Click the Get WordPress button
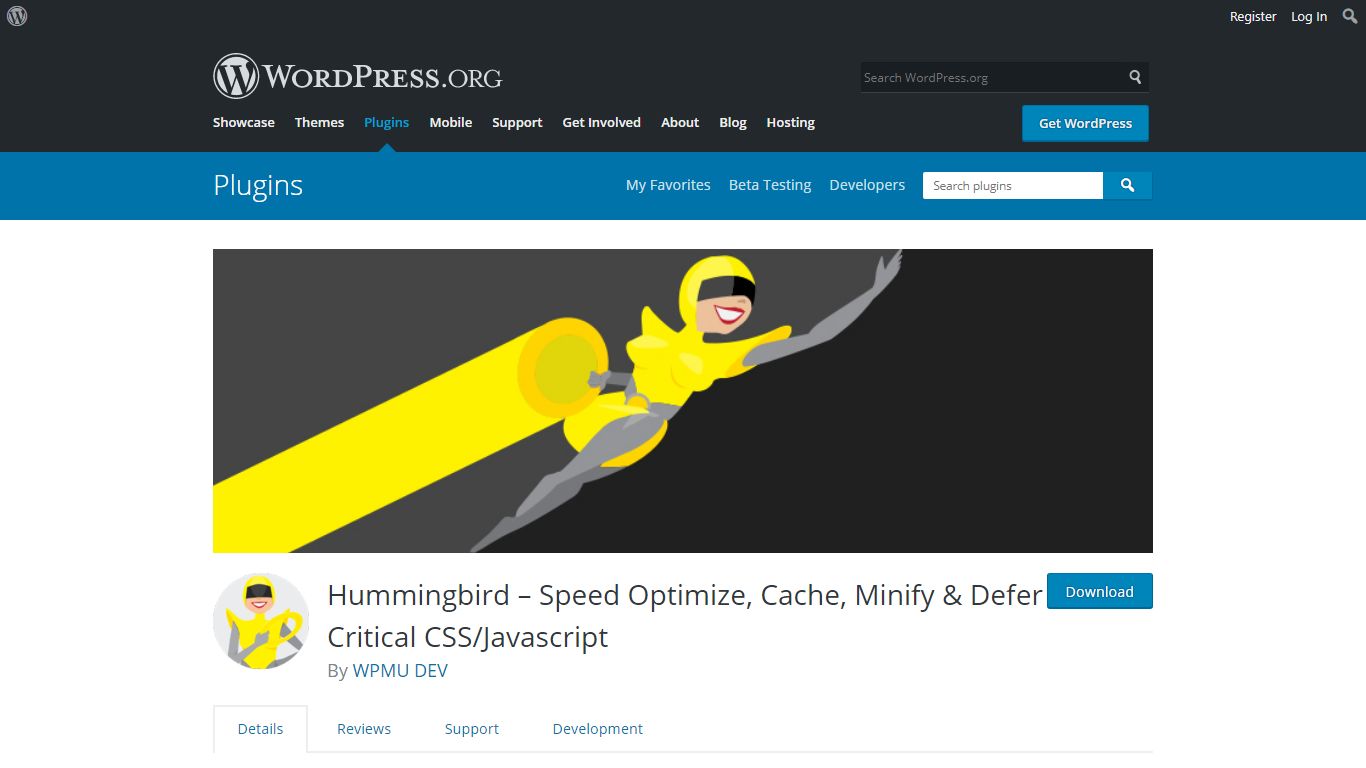 coord(1085,123)
